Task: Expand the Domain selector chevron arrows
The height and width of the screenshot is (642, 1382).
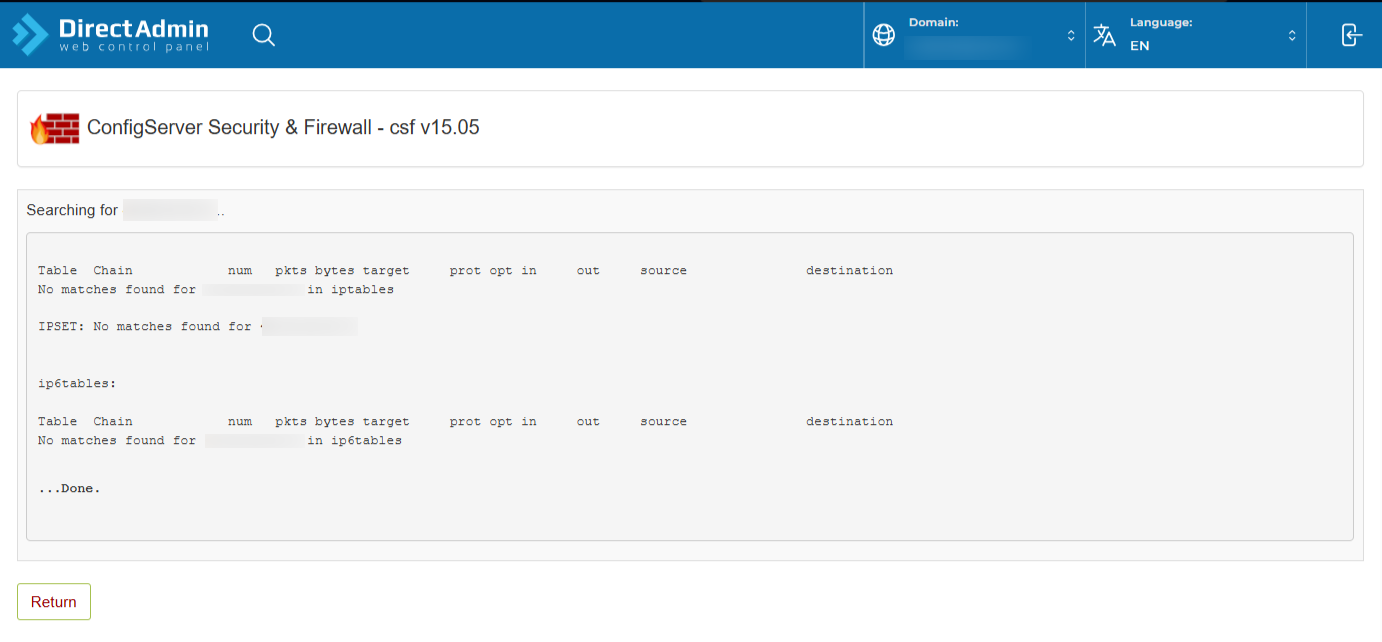Action: click(1071, 35)
